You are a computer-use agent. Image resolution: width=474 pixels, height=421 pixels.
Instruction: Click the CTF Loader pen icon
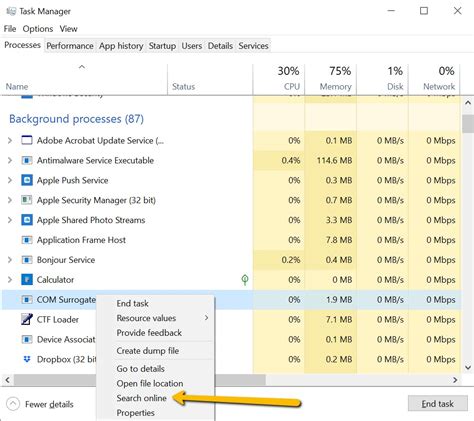click(x=27, y=319)
